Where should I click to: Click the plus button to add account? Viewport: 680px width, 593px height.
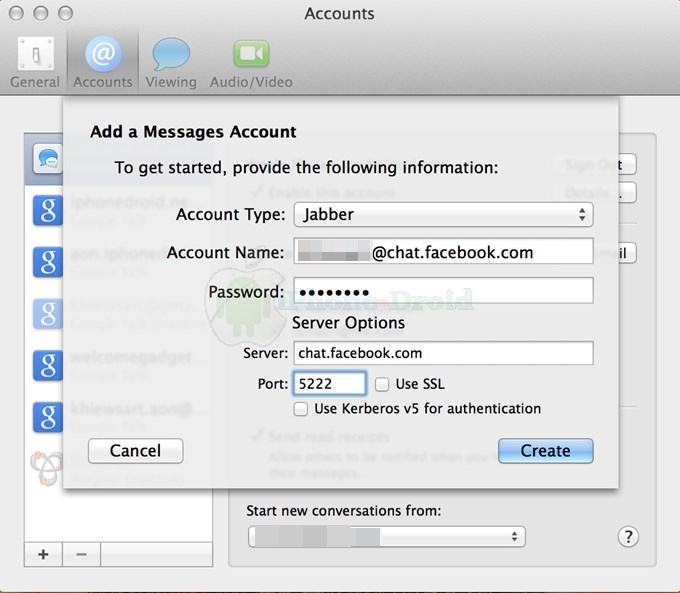pyautogui.click(x=43, y=554)
